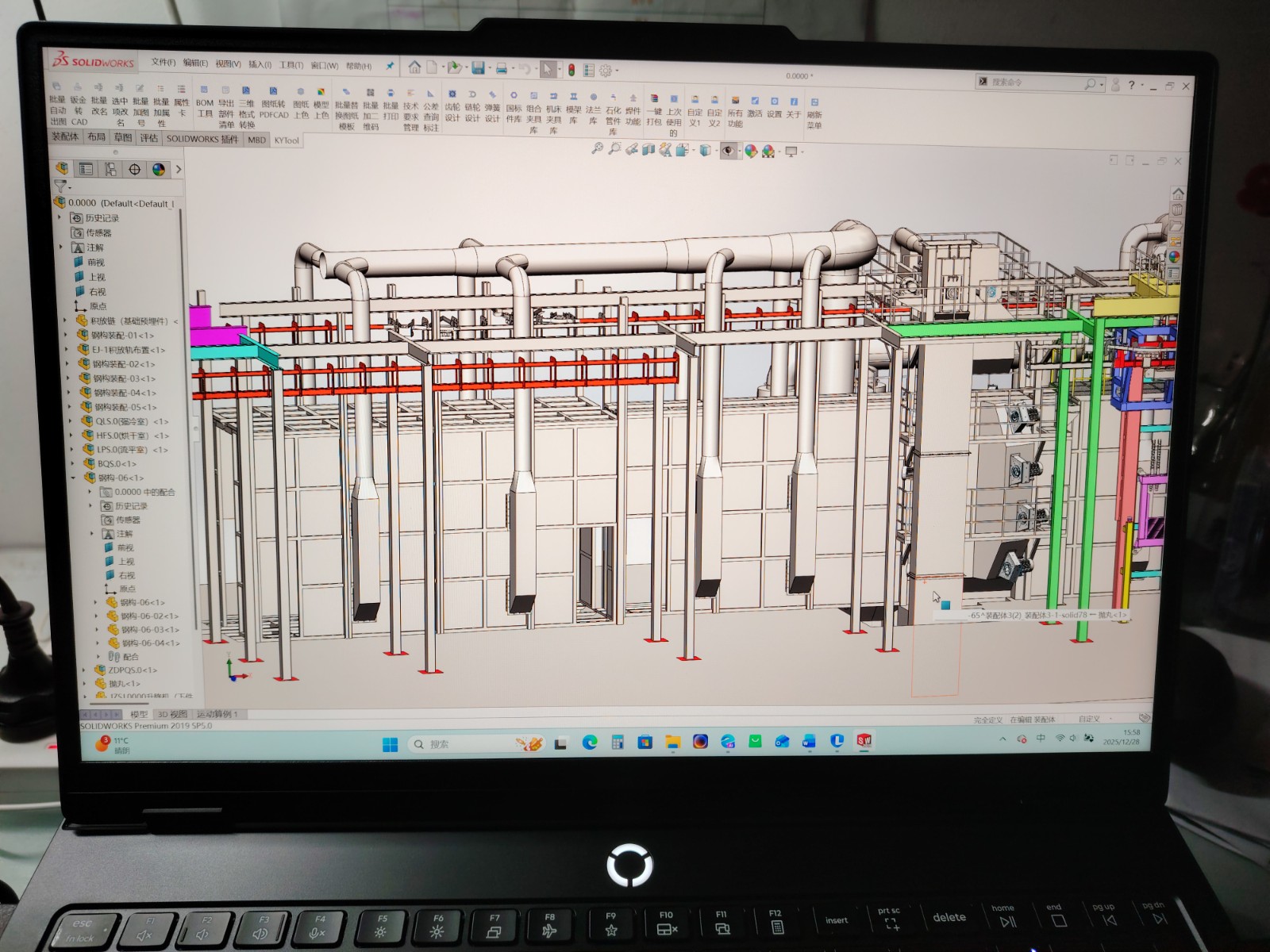Click the Rebuild traffic light icon
The image size is (1270, 952).
(570, 70)
